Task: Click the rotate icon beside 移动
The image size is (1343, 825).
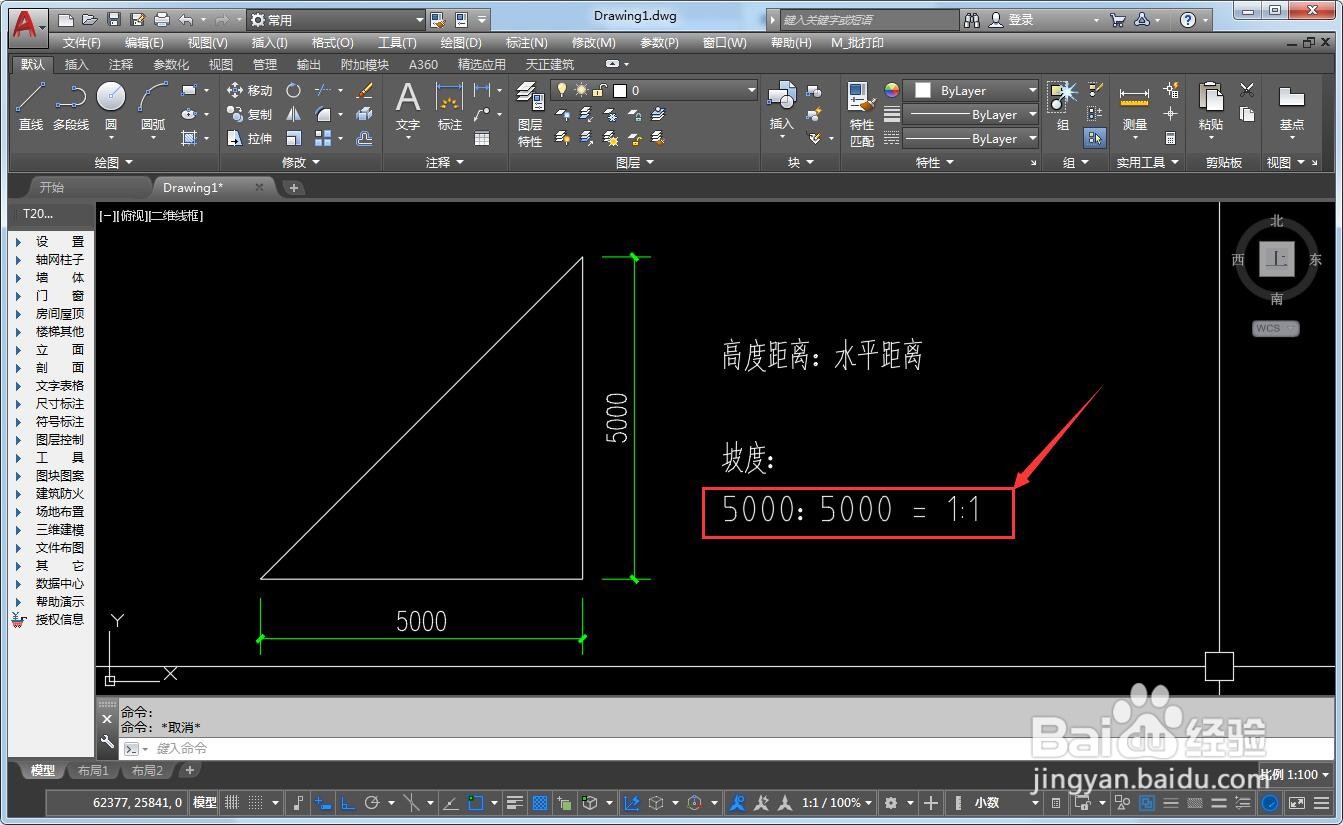Action: pyautogui.click(x=293, y=90)
